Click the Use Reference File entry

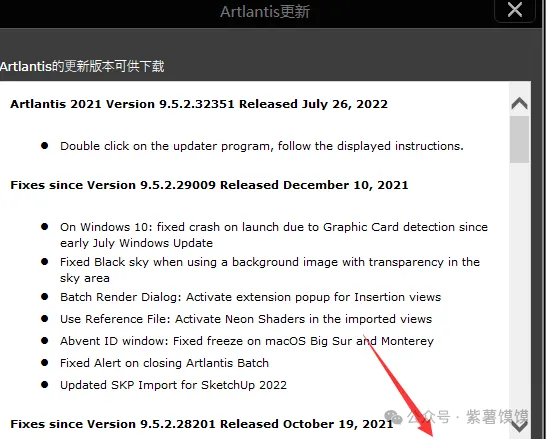pyautogui.click(x=246, y=319)
